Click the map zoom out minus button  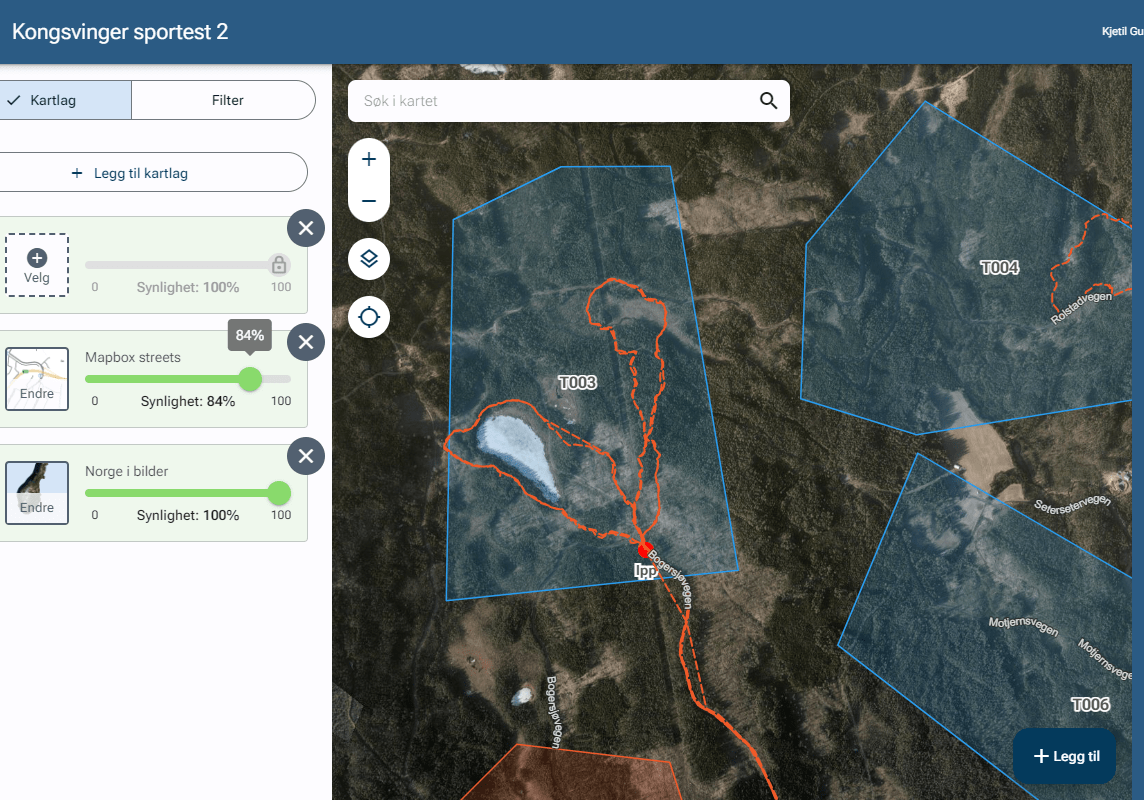pyautogui.click(x=369, y=201)
